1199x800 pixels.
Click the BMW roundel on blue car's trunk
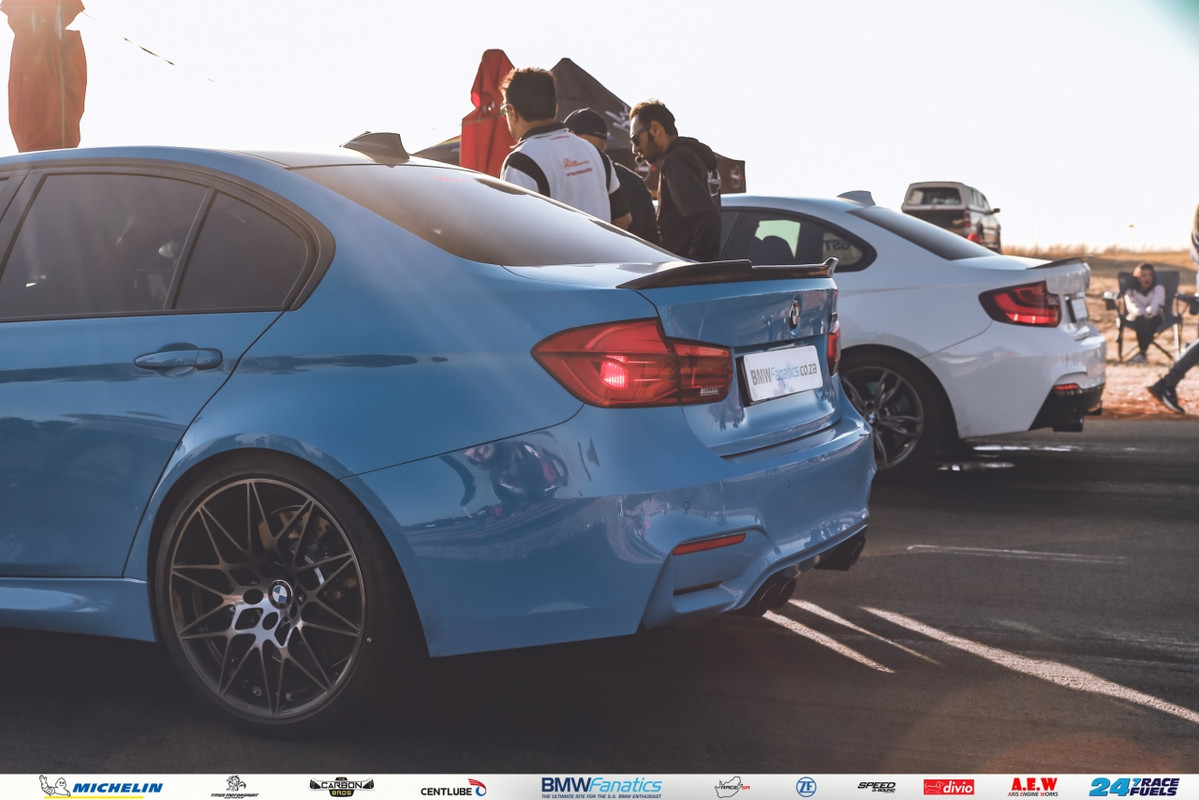pyautogui.click(x=794, y=314)
